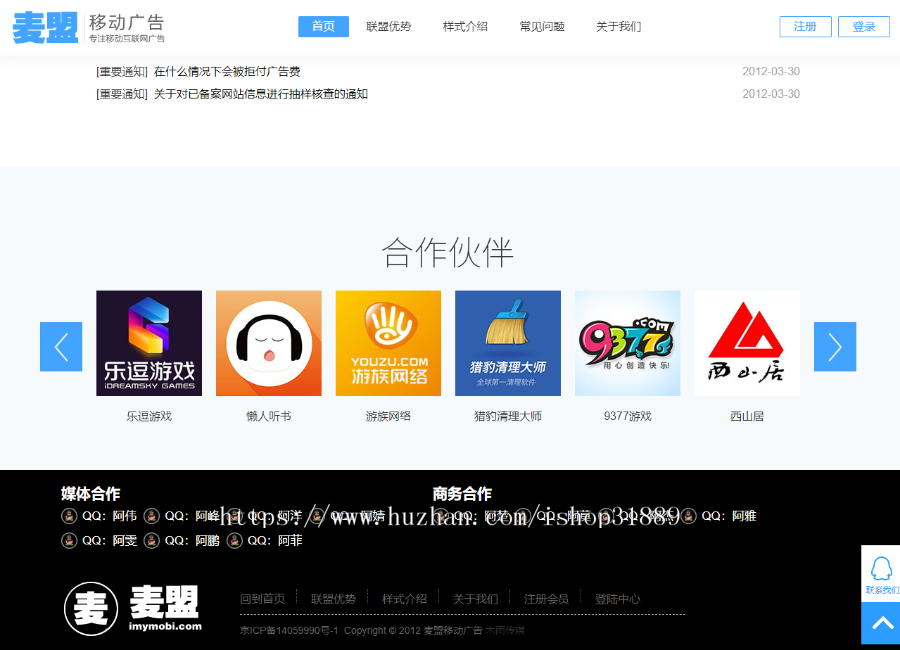Go to 联盟优势 in the nav menu
This screenshot has height=650, width=900.
pos(389,26)
